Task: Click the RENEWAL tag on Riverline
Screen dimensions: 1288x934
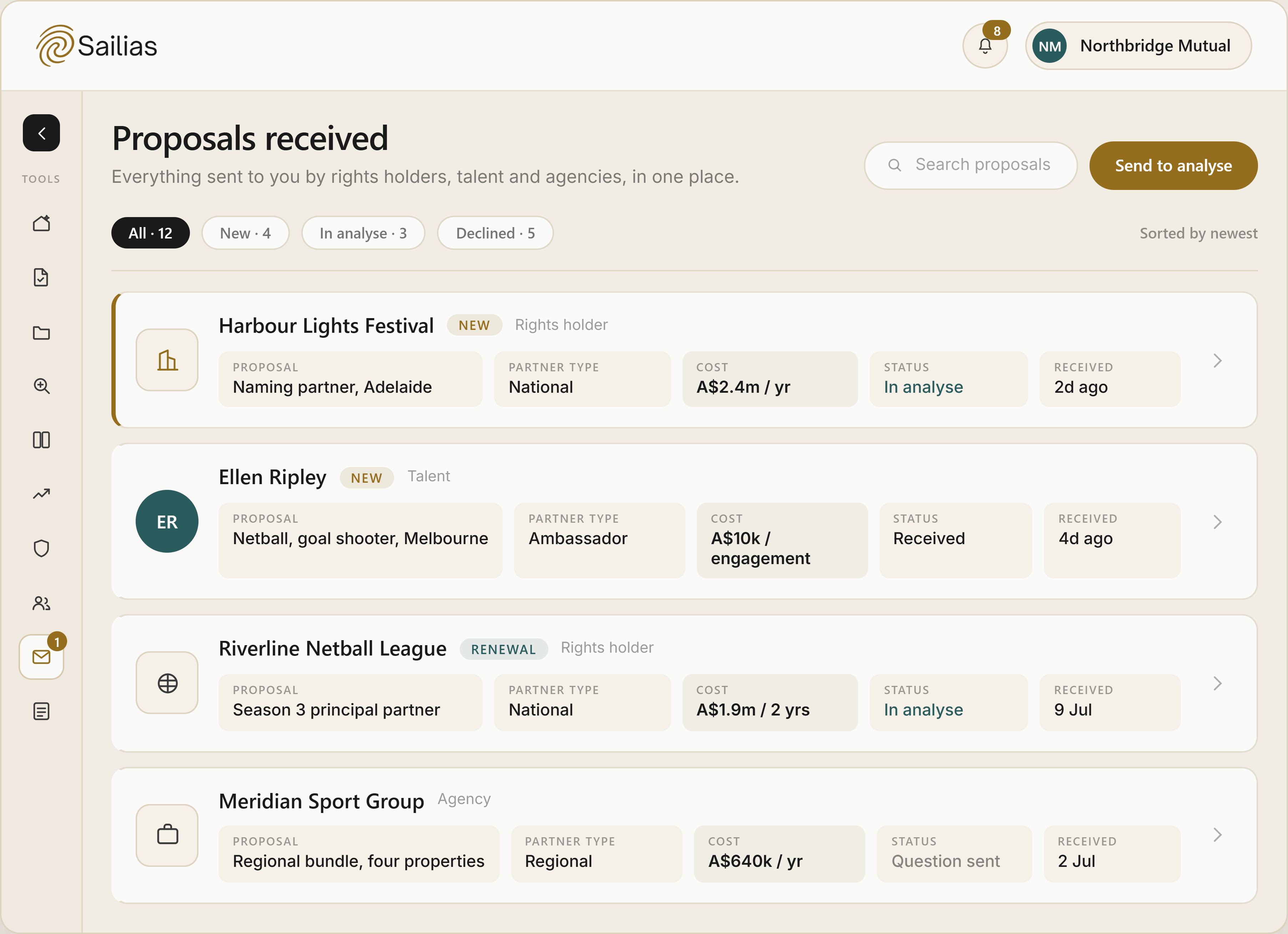Action: pyautogui.click(x=504, y=649)
